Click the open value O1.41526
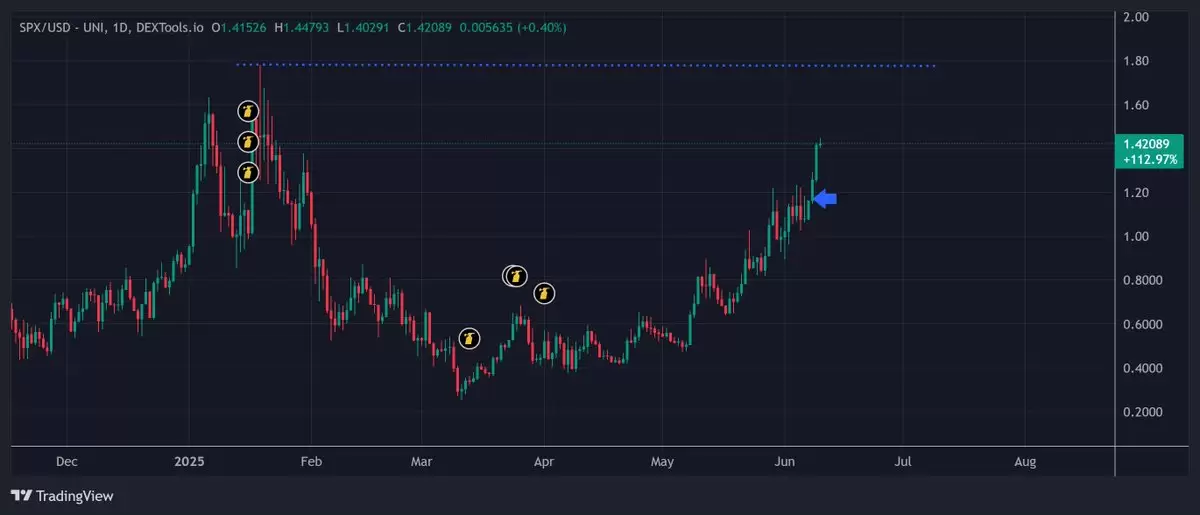 [238, 26]
